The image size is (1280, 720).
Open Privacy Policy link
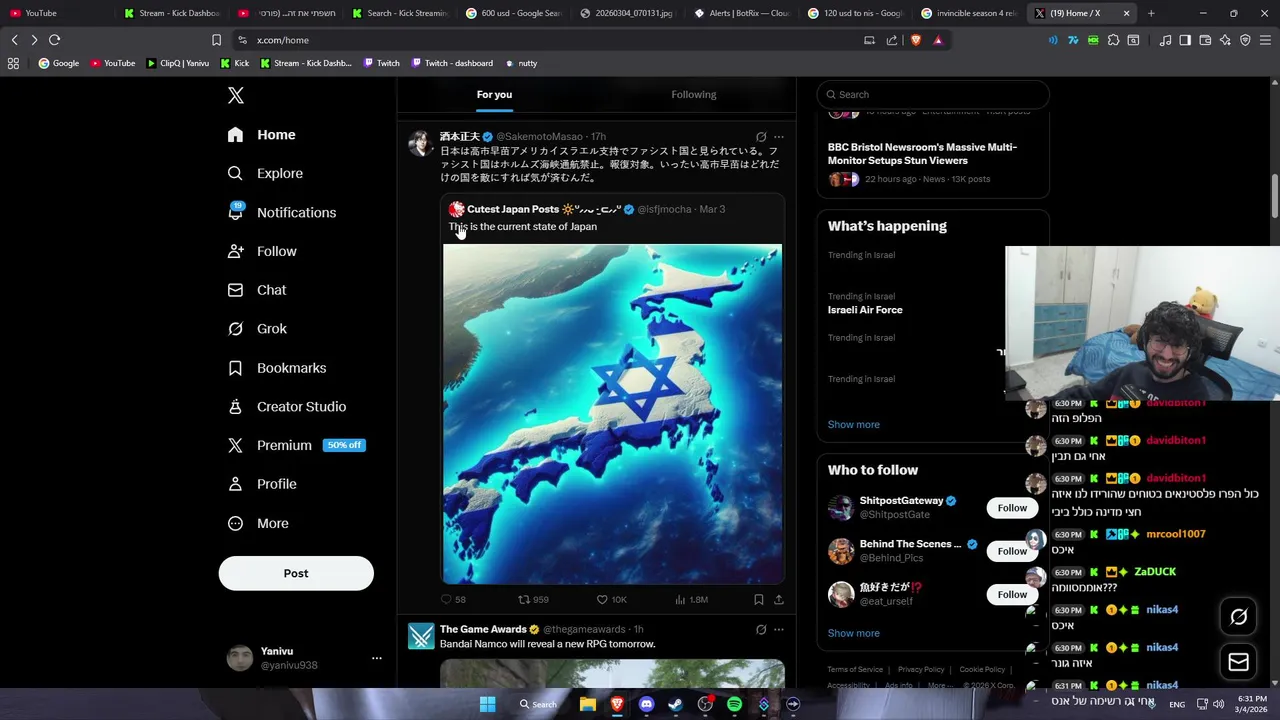[921, 669]
